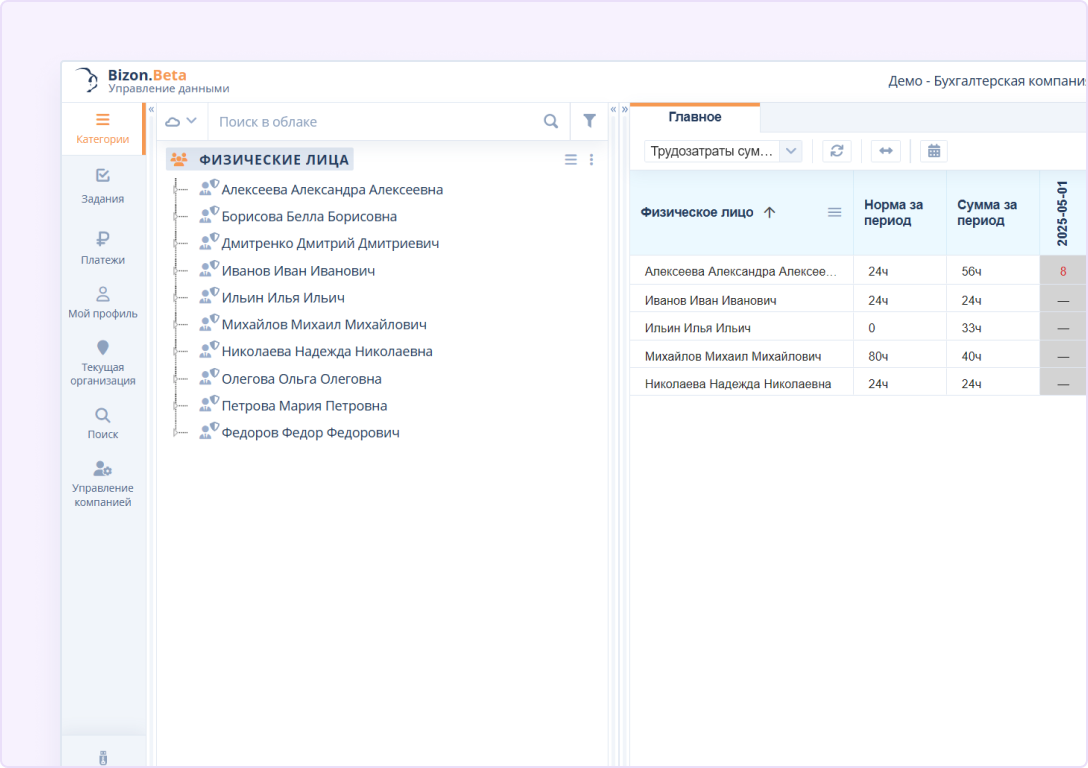The width and height of the screenshot is (1088, 768).
Task: Open the Категории sidebar section
Action: (x=102, y=128)
